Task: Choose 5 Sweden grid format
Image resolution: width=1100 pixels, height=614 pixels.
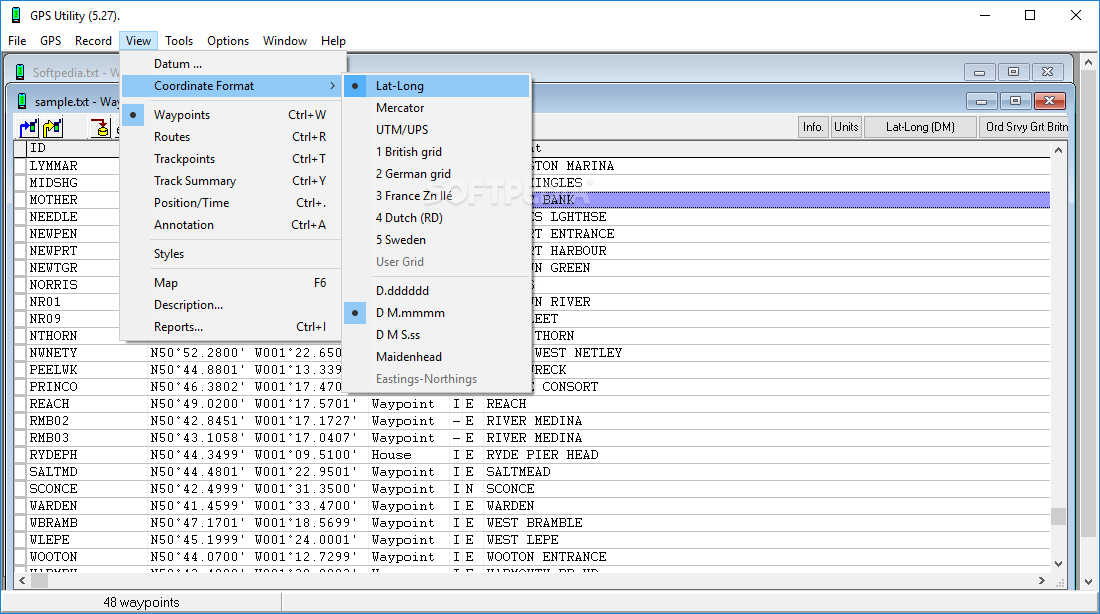Action: pyautogui.click(x=436, y=240)
